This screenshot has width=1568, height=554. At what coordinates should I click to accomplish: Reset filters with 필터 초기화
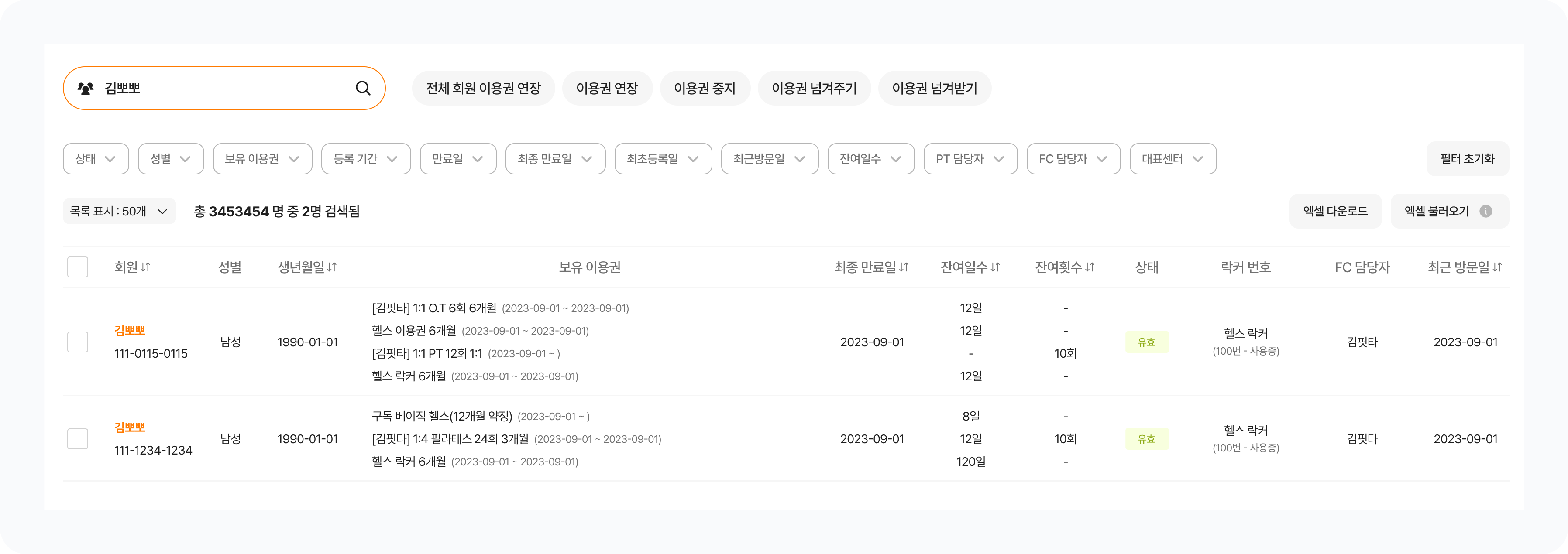1467,159
